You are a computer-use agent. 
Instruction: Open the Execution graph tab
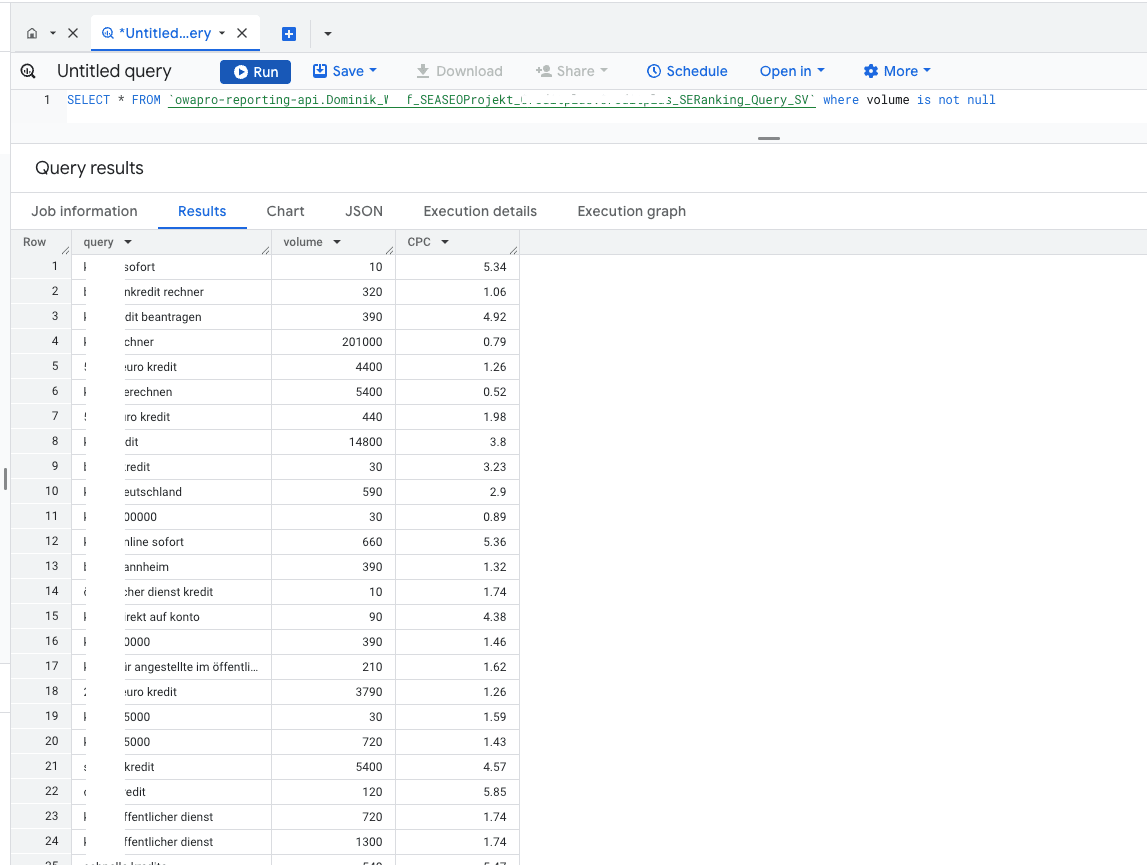point(631,211)
